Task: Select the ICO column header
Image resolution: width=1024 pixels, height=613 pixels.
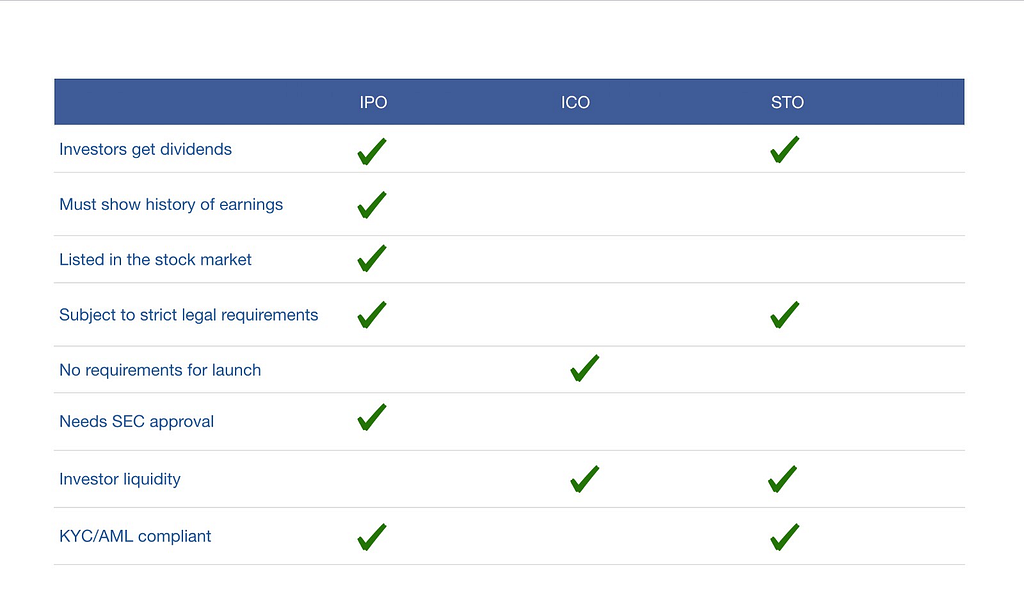Action: (575, 102)
